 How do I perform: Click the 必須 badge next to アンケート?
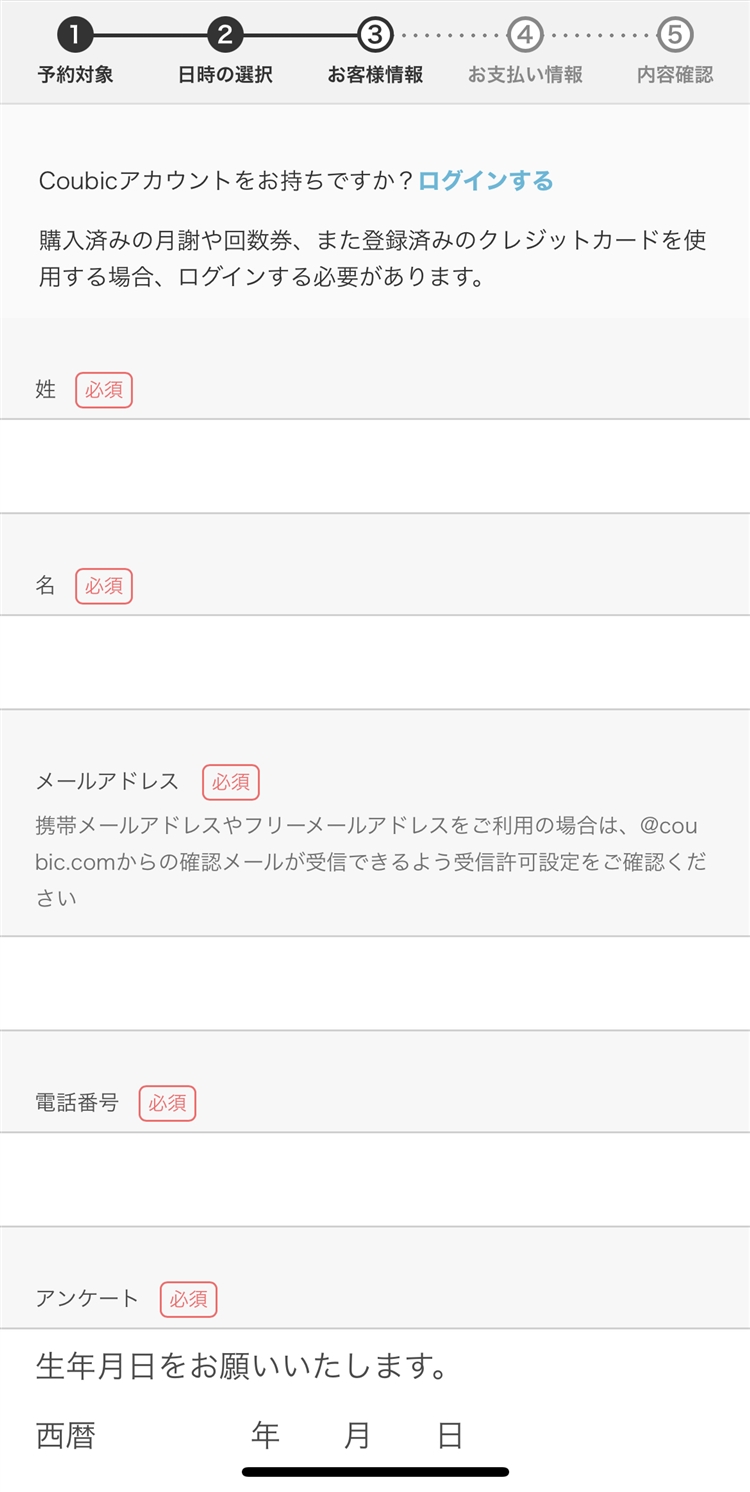pos(188,1299)
